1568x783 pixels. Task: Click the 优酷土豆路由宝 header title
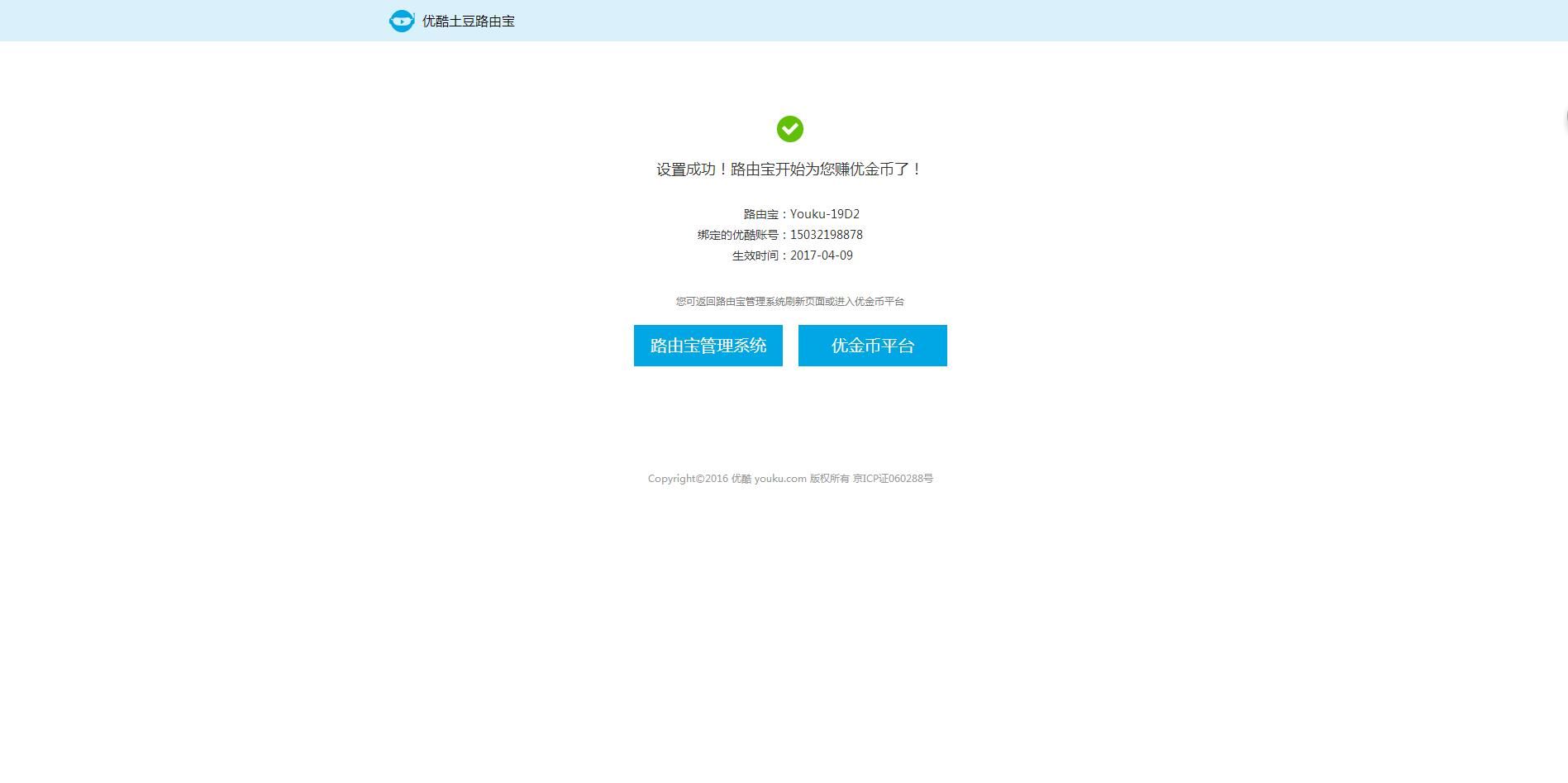point(469,21)
